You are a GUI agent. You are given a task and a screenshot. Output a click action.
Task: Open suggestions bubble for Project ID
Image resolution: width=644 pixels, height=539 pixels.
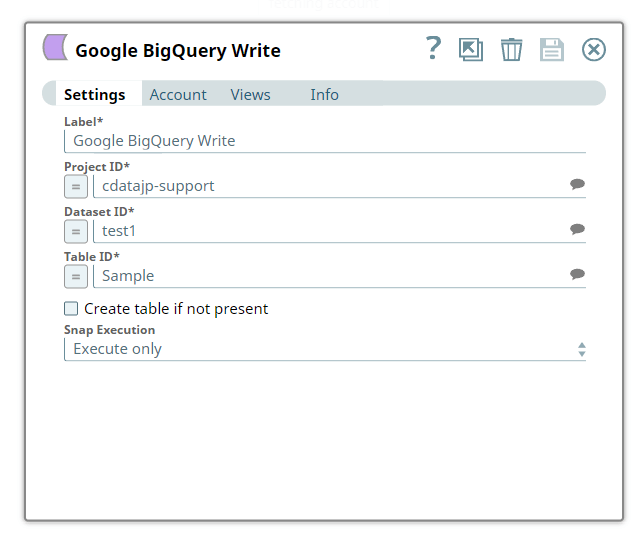pyautogui.click(x=577, y=185)
